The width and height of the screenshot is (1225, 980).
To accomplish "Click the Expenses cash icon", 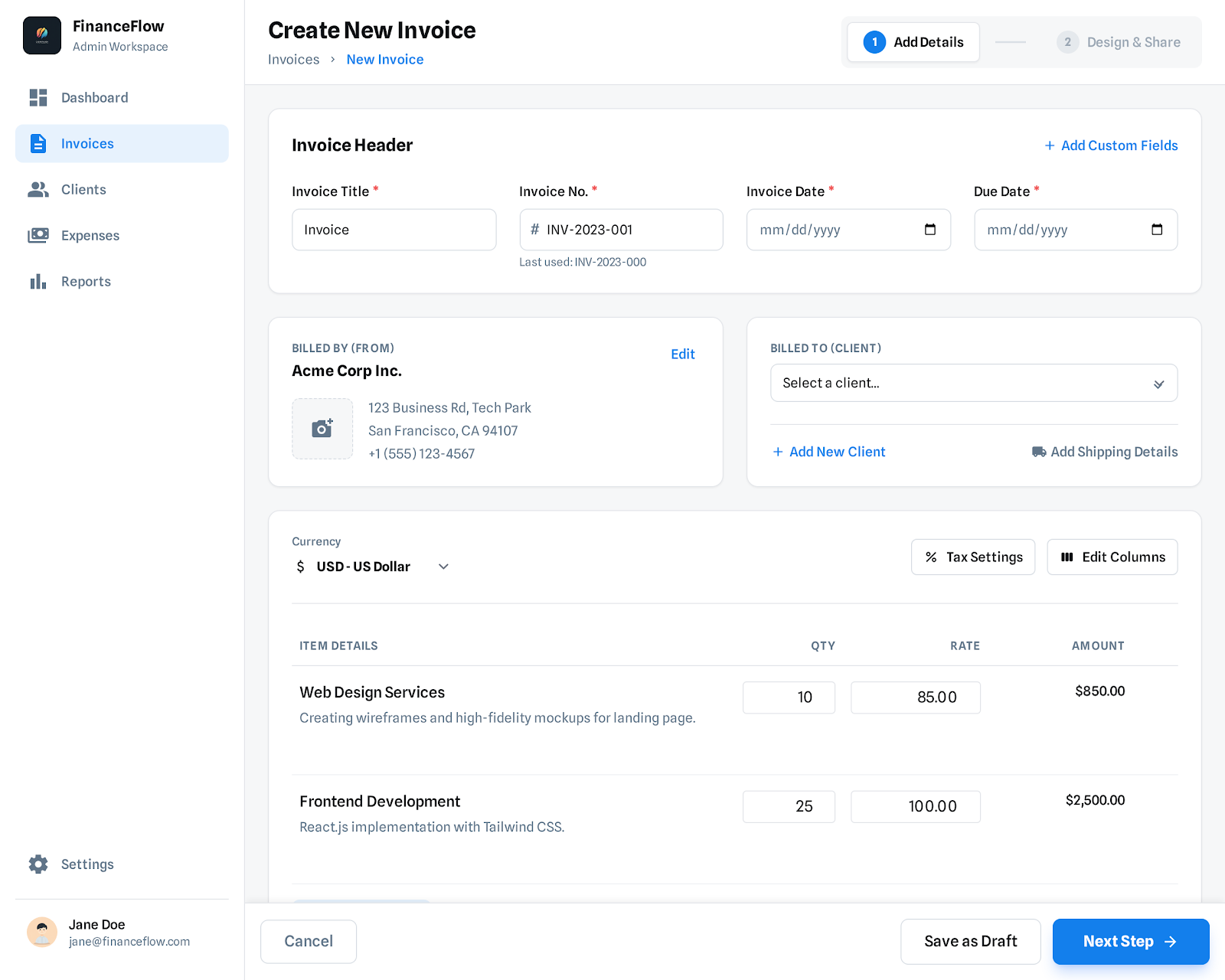I will point(38,236).
